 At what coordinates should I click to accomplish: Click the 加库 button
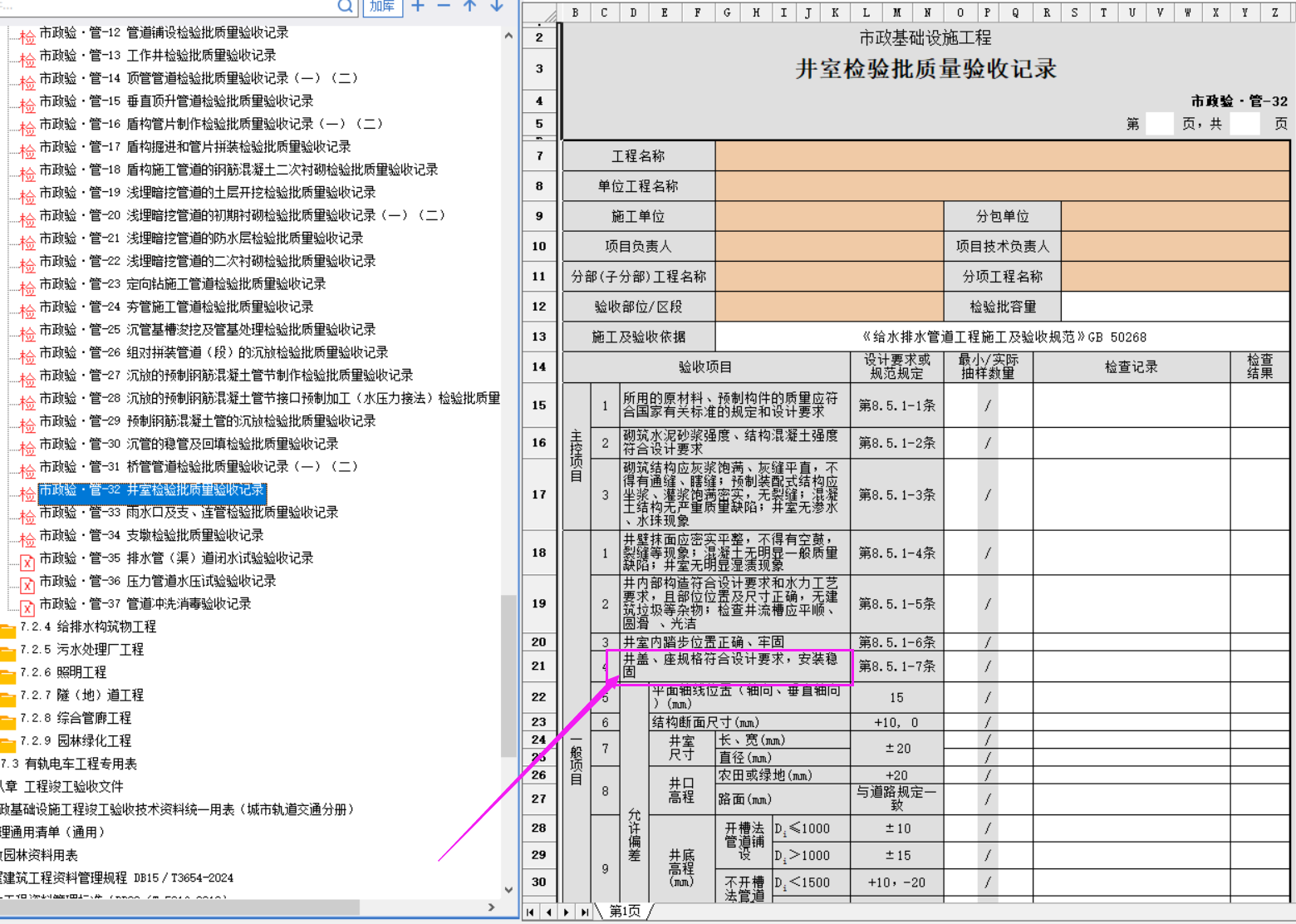pyautogui.click(x=383, y=7)
